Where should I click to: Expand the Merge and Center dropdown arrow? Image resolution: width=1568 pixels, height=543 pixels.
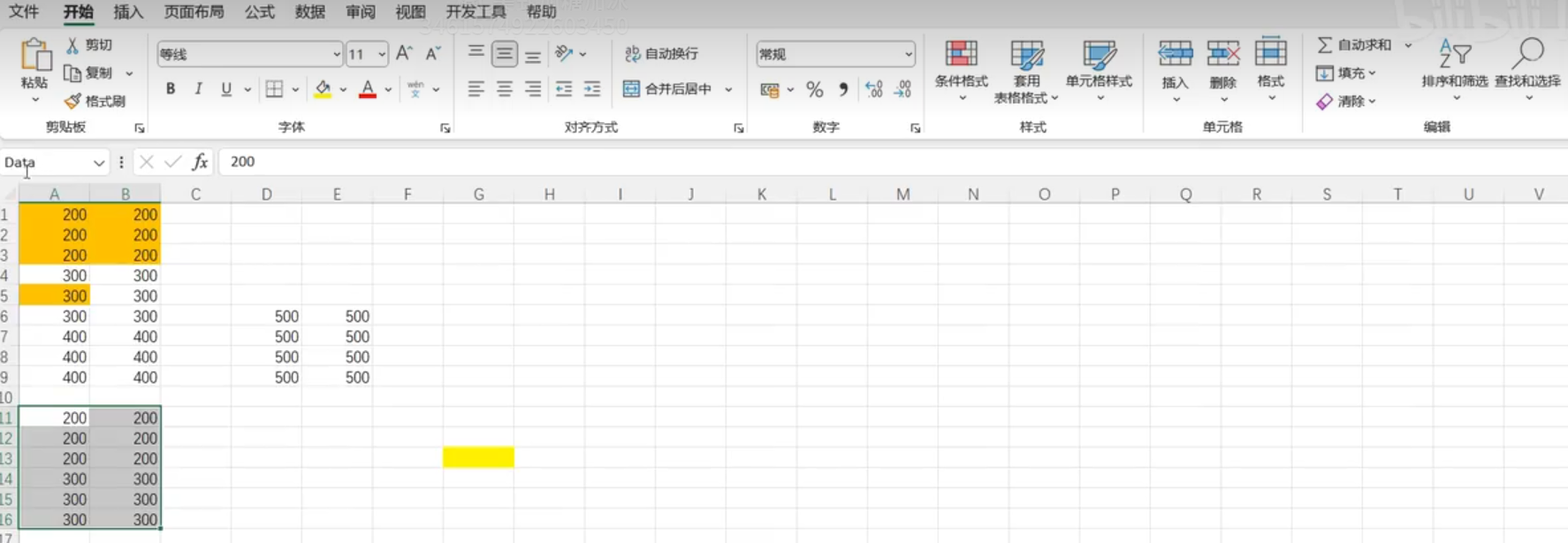pyautogui.click(x=728, y=89)
